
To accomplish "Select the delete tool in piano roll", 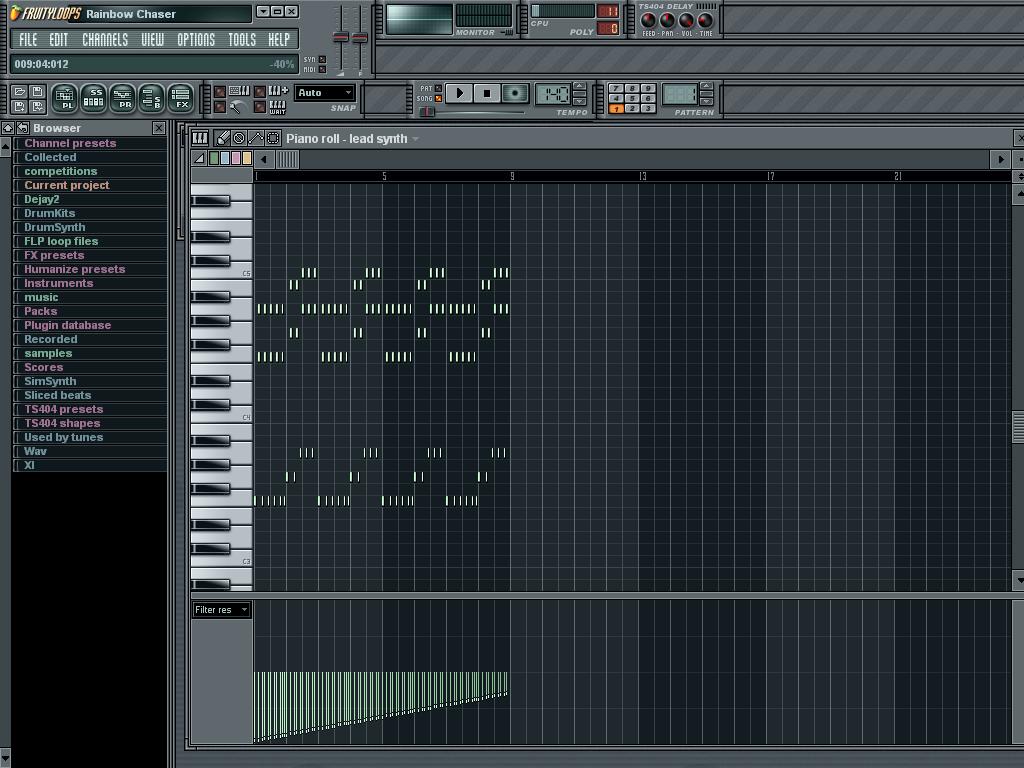I will (x=239, y=138).
